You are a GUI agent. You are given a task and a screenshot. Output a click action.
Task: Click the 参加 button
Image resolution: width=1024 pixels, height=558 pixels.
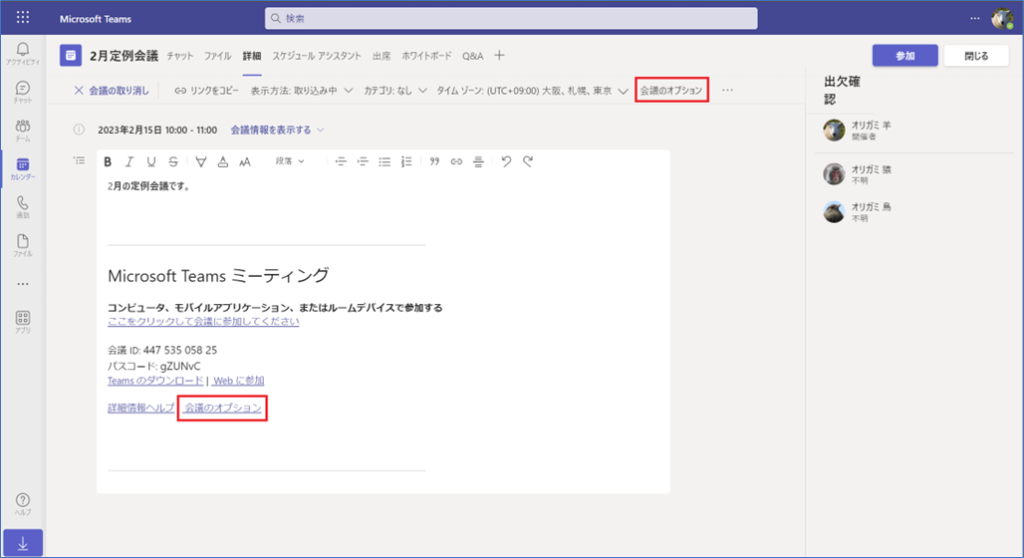[x=905, y=56]
